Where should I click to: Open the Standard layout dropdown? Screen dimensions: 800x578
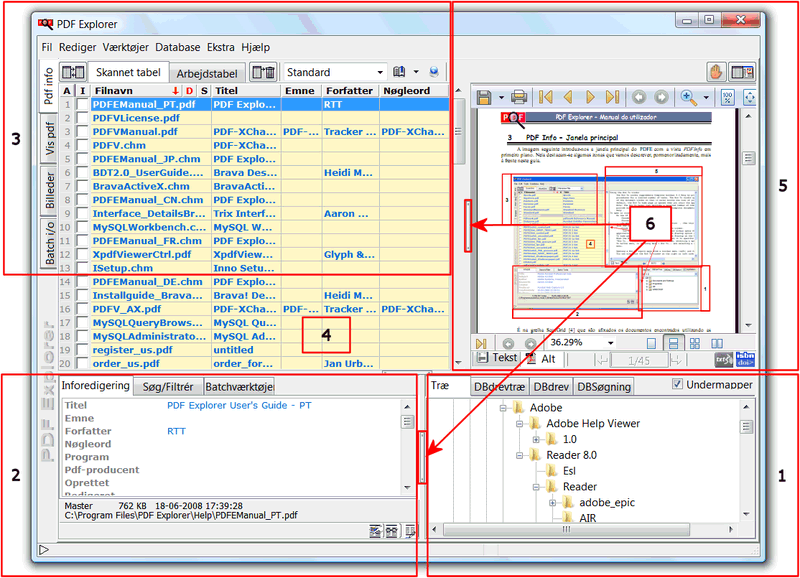point(379,73)
